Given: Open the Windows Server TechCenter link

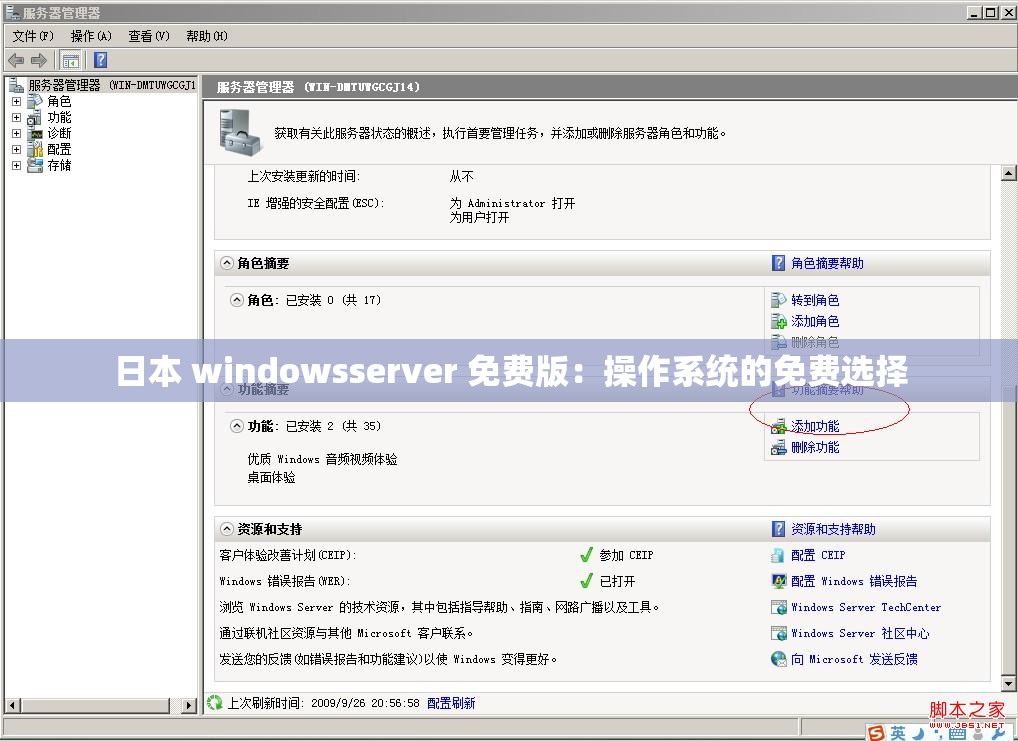Looking at the screenshot, I should point(865,607).
